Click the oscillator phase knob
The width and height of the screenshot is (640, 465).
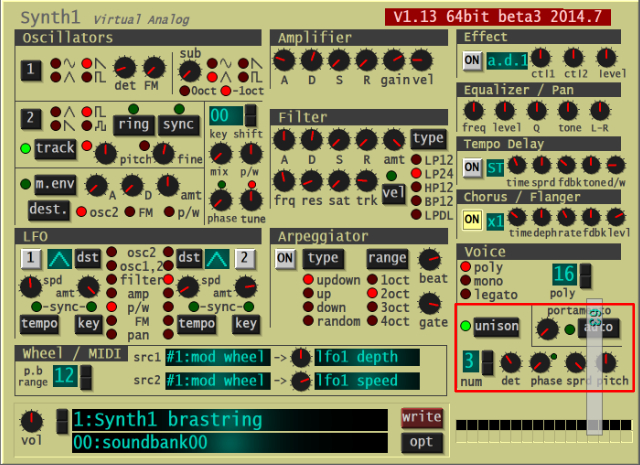click(221, 200)
